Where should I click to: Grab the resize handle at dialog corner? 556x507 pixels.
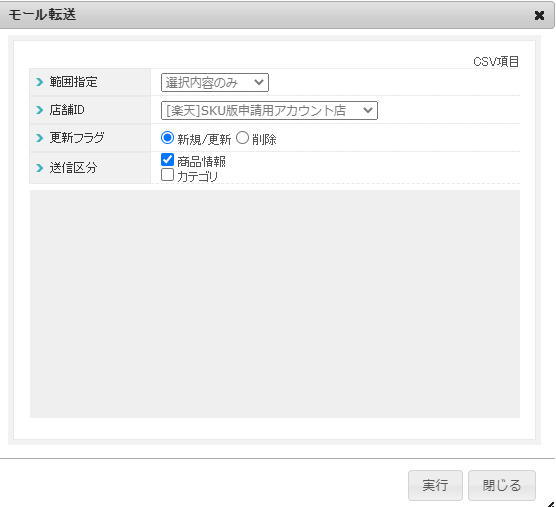click(551, 504)
